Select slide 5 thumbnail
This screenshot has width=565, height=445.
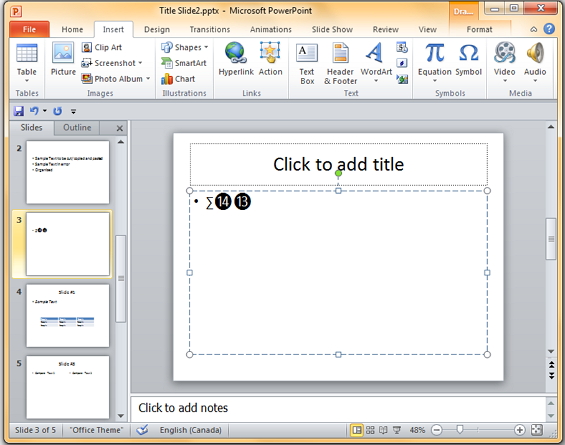[x=68, y=387]
